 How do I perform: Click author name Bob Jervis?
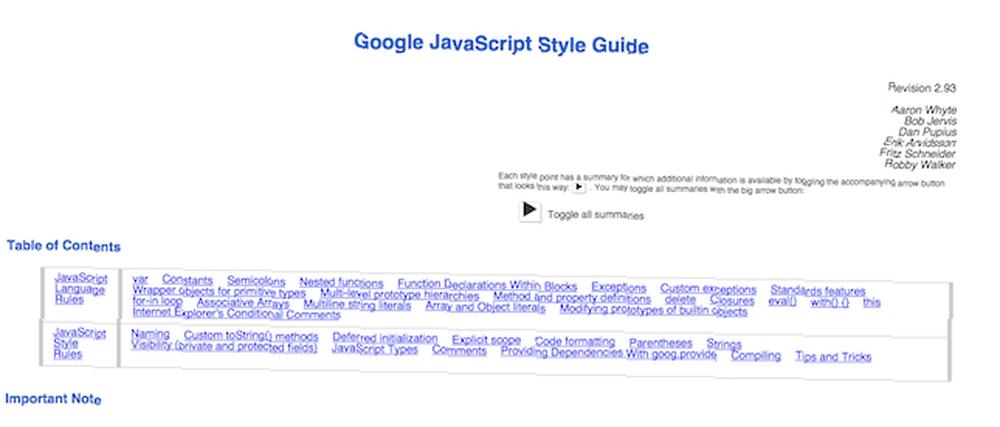(930, 121)
